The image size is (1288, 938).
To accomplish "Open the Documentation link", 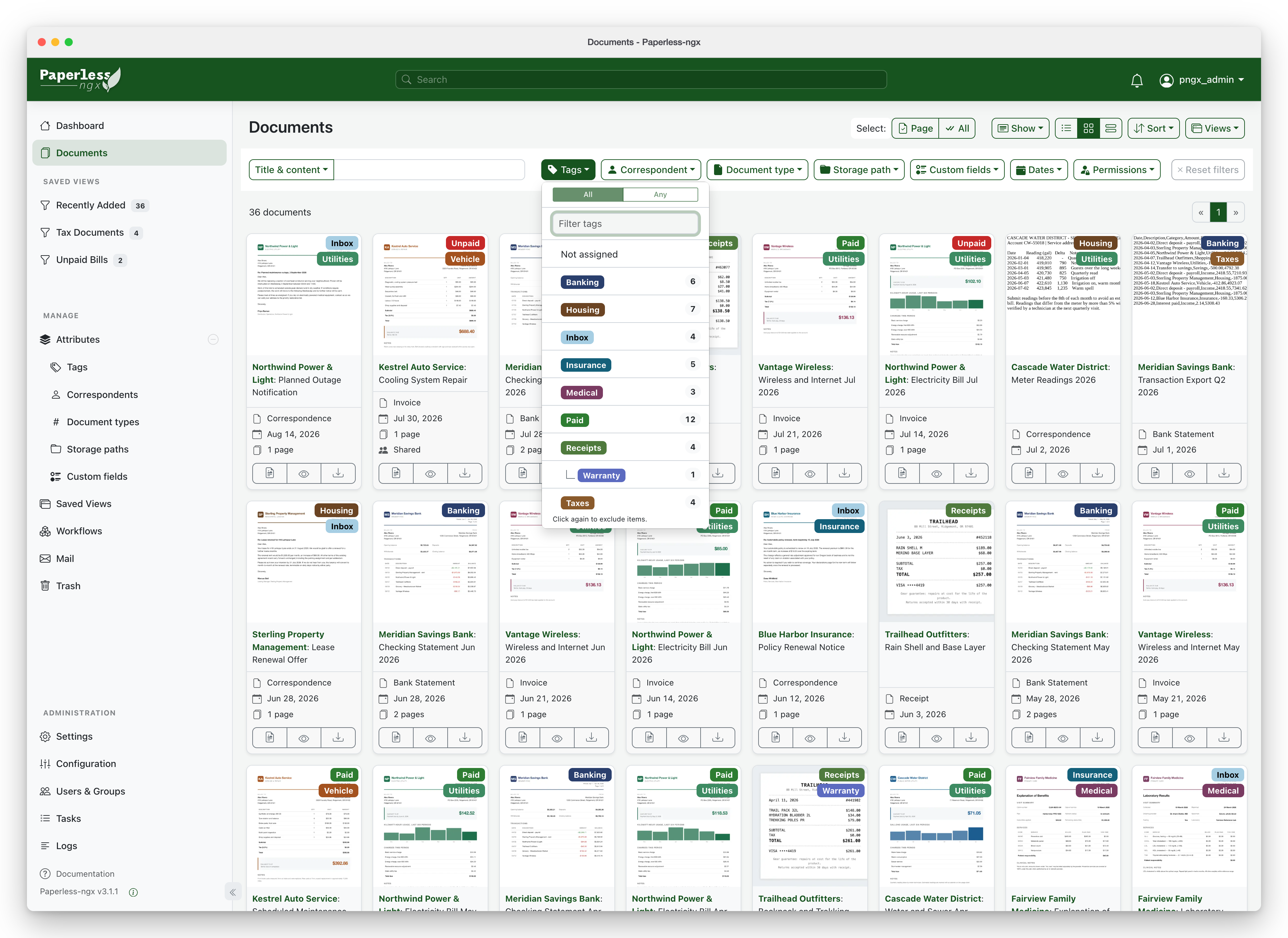I will tap(77, 874).
